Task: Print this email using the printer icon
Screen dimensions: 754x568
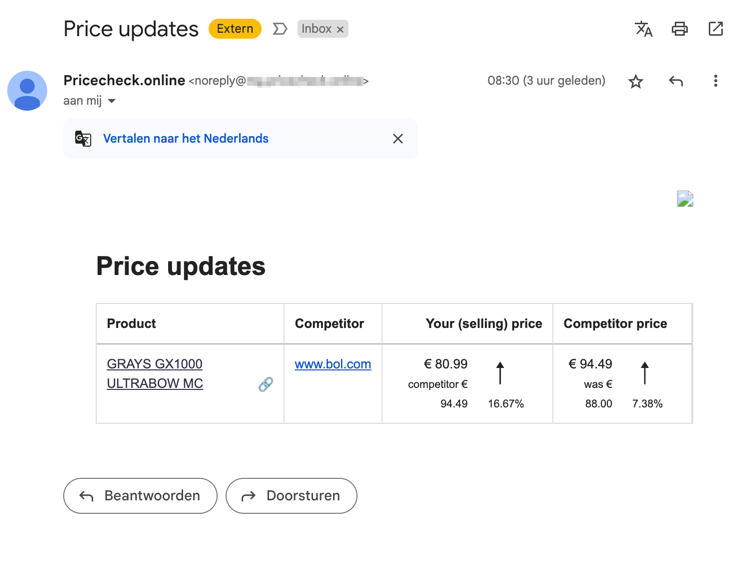Action: coord(679,29)
